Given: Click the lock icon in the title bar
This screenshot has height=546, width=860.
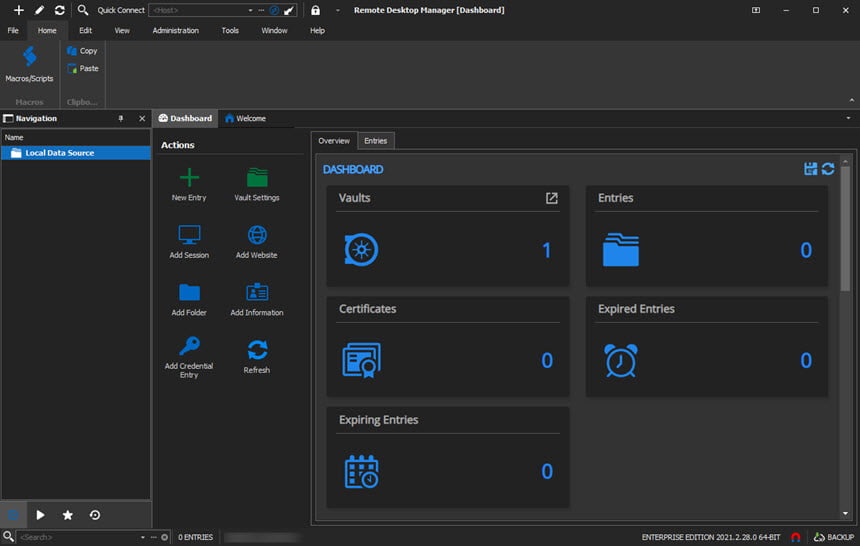Looking at the screenshot, I should coord(315,10).
